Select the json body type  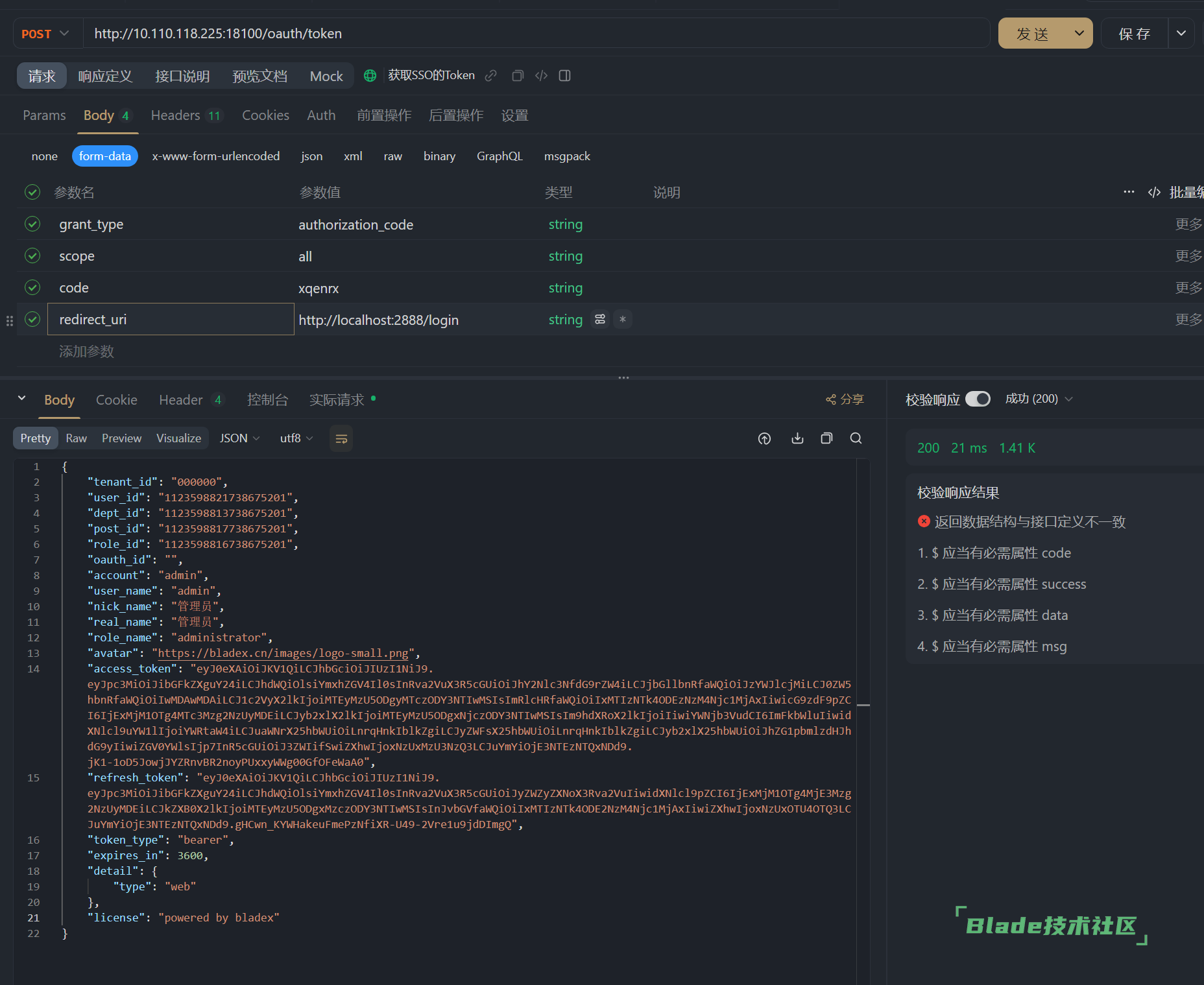pyautogui.click(x=312, y=156)
